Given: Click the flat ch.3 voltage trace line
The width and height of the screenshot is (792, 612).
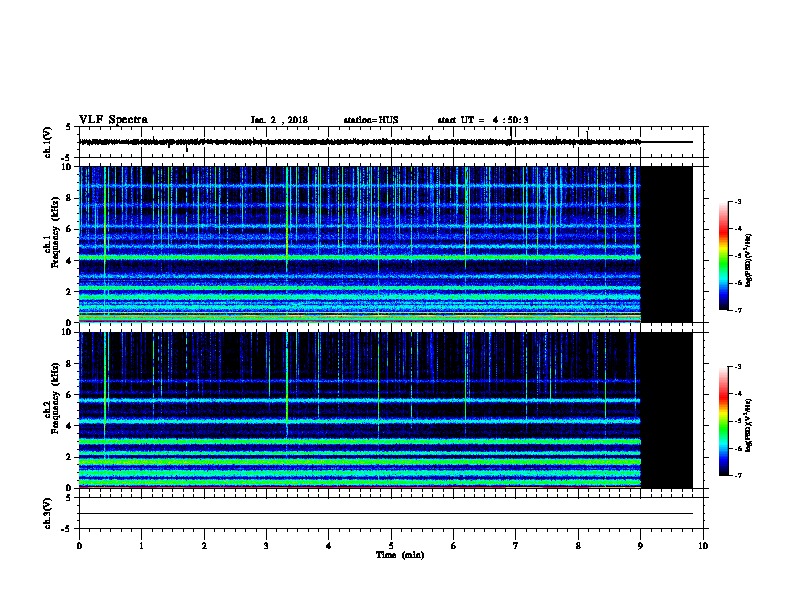Looking at the screenshot, I should click(x=386, y=514).
